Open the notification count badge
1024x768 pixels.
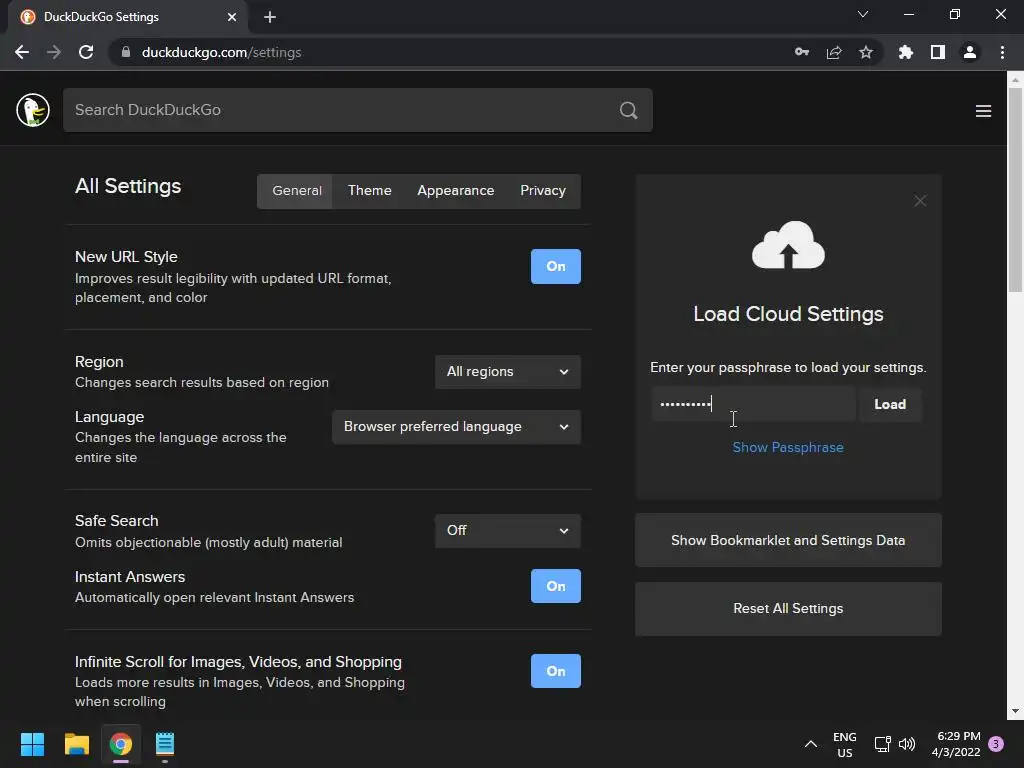pos(996,744)
